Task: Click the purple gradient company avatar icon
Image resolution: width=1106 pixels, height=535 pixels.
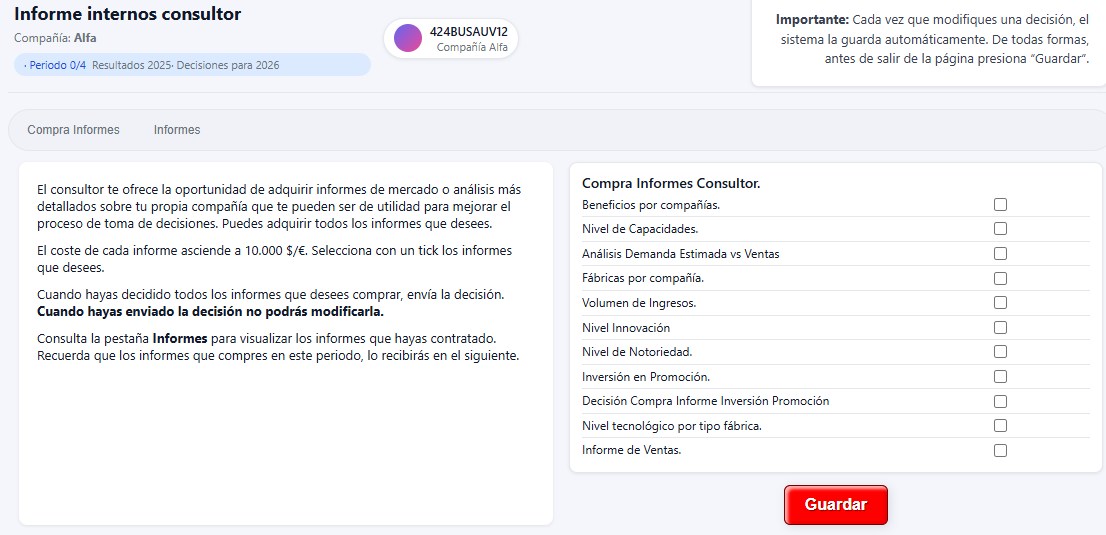Action: tap(408, 38)
